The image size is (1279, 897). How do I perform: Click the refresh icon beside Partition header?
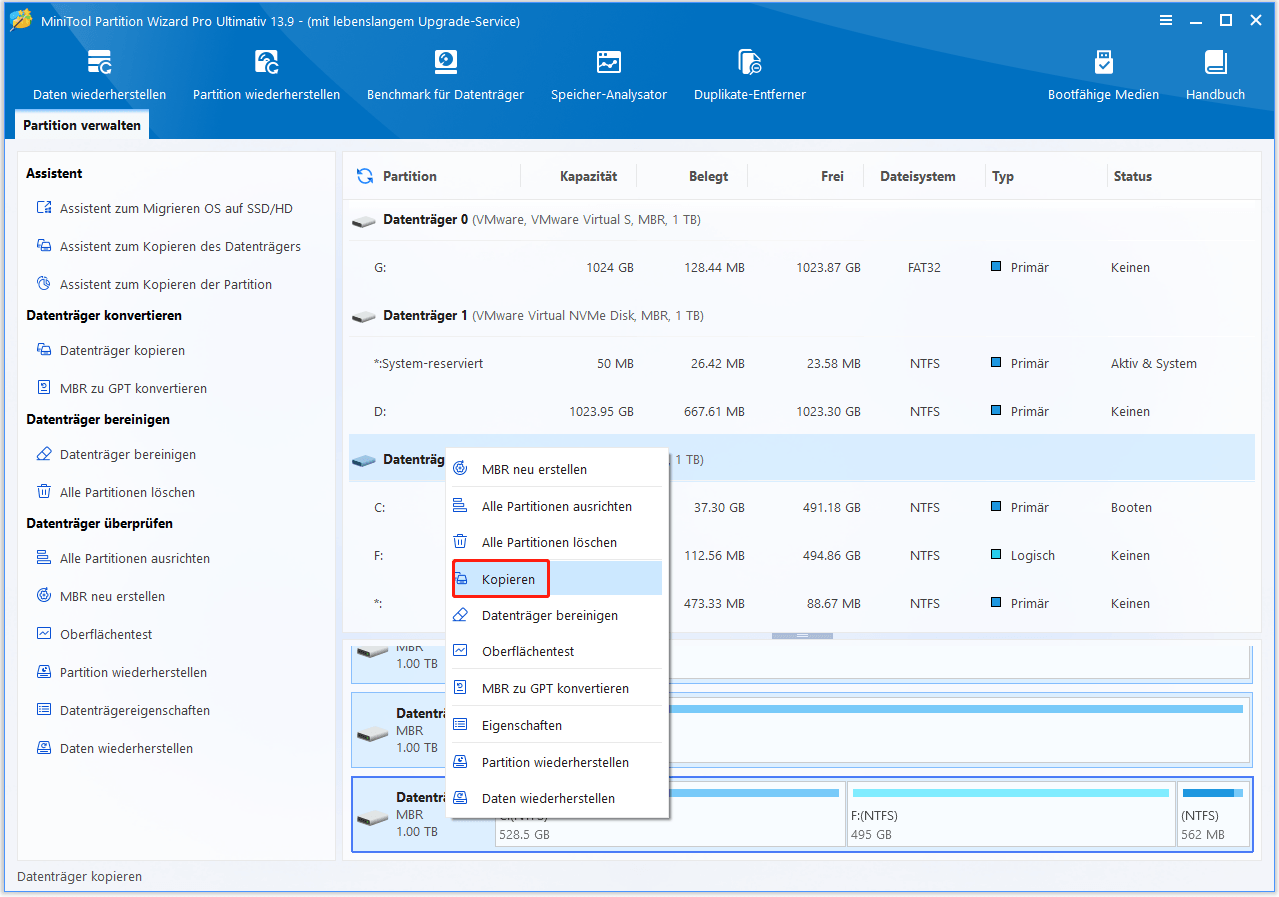364,176
